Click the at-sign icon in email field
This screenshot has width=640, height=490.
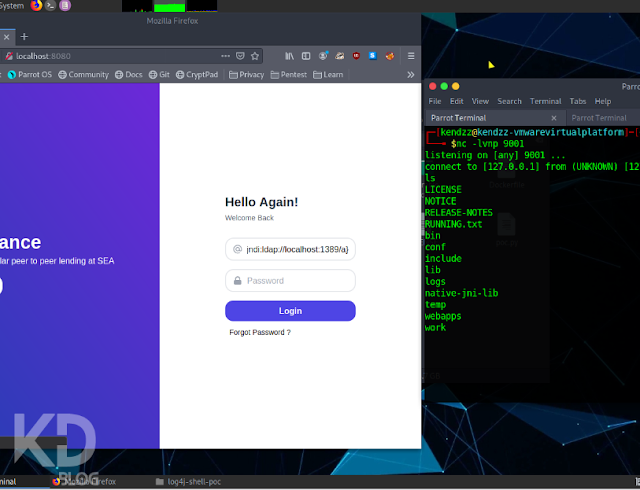pyautogui.click(x=237, y=249)
